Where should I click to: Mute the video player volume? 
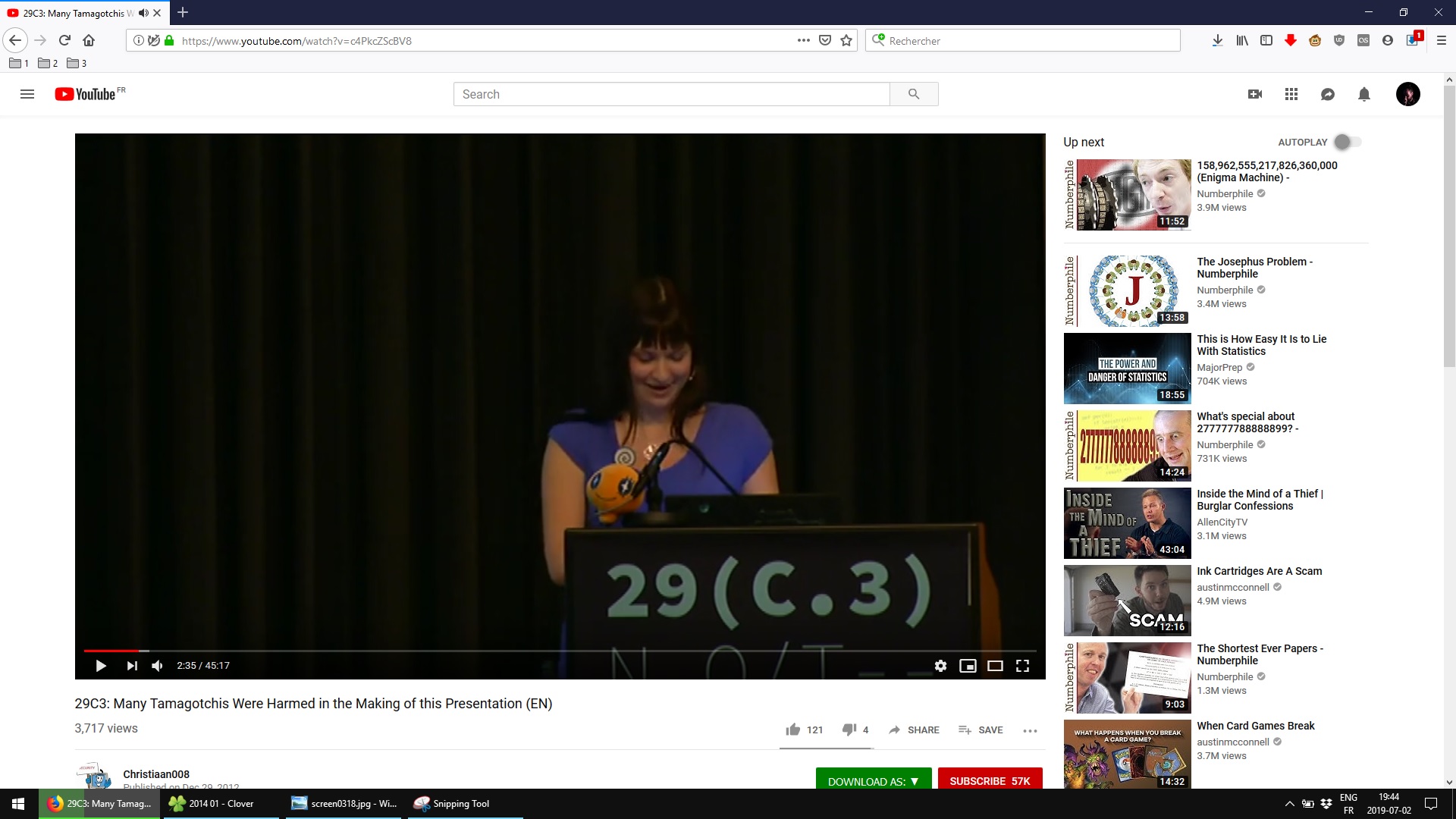click(158, 666)
